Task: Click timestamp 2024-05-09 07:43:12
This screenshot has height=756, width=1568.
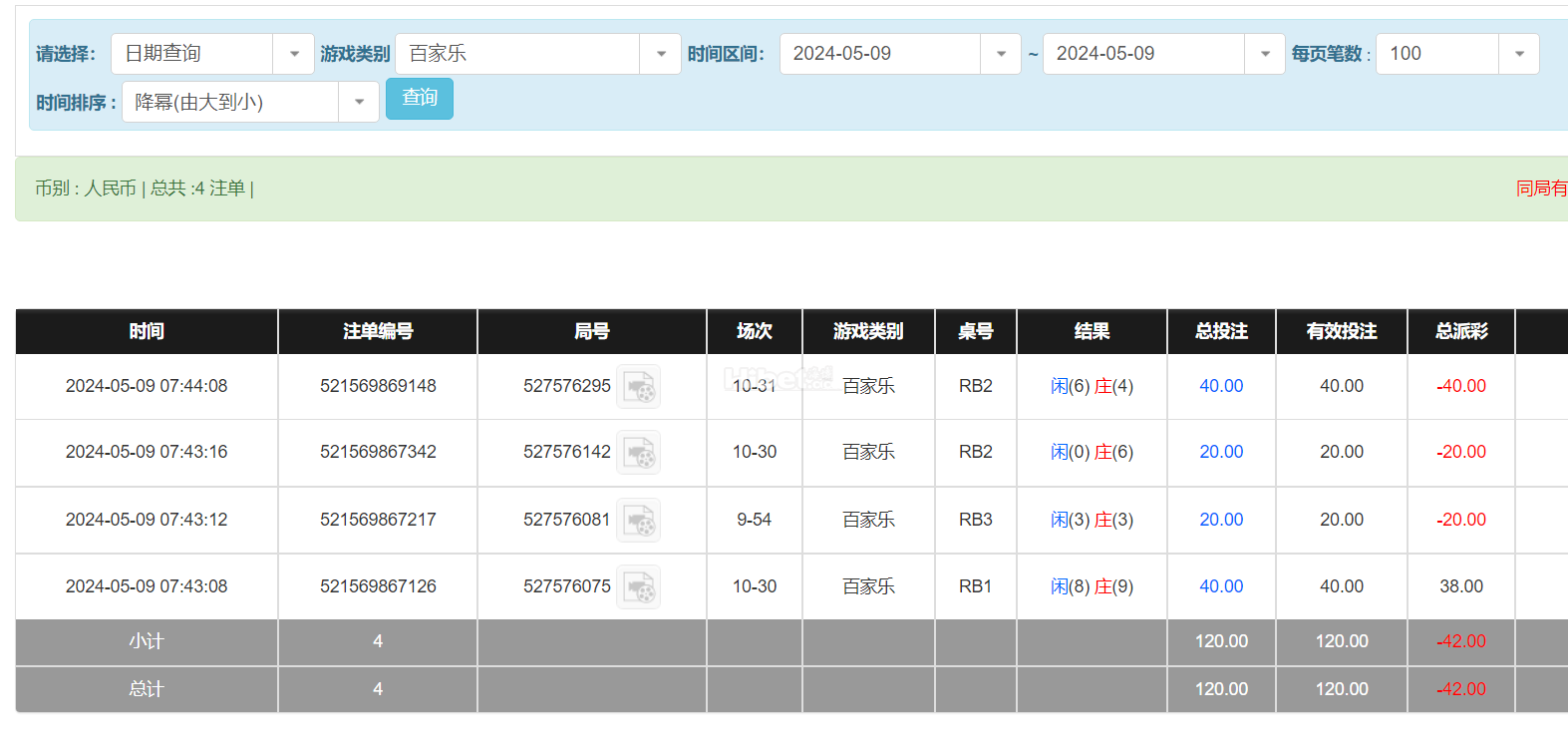Action: [147, 520]
